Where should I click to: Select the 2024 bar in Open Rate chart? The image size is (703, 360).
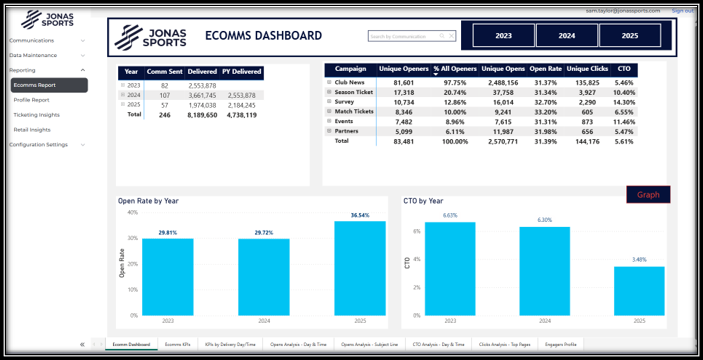pos(264,277)
